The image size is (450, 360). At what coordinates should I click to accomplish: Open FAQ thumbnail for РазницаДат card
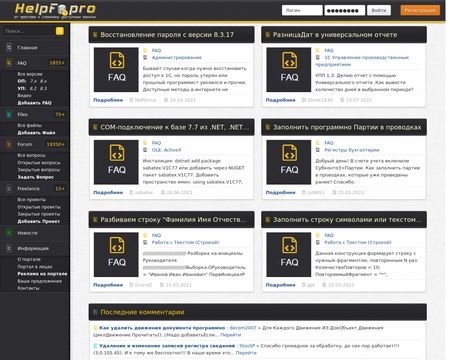coord(289,70)
